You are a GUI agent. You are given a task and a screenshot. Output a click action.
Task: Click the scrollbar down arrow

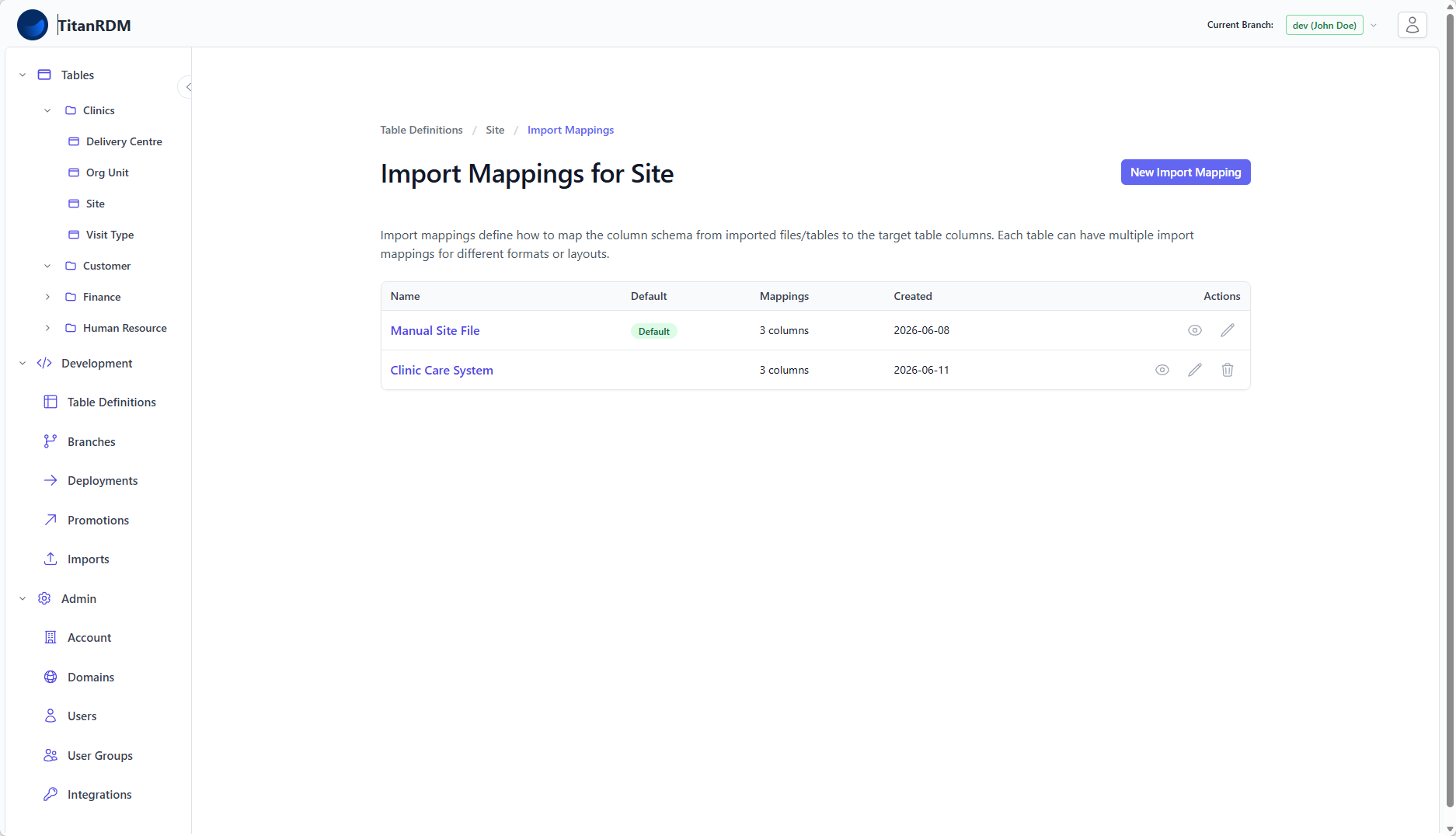click(1449, 829)
